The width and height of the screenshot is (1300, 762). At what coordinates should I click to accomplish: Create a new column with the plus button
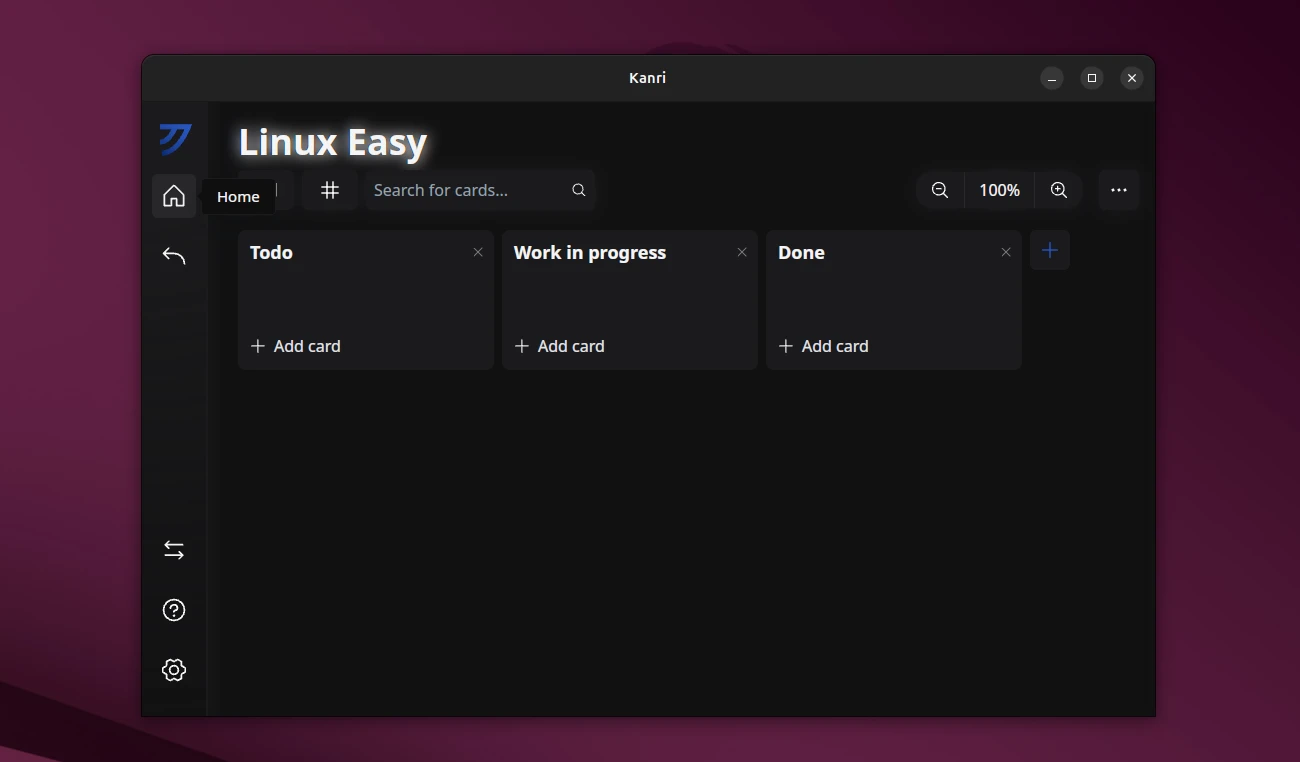point(1050,251)
